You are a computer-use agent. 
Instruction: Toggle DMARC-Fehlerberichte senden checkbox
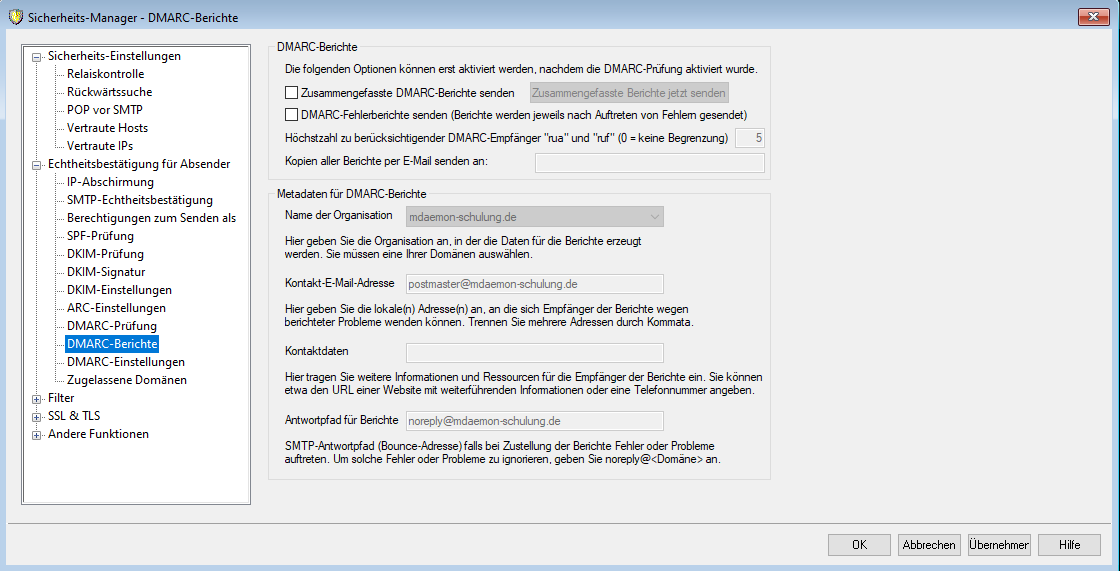point(292,115)
